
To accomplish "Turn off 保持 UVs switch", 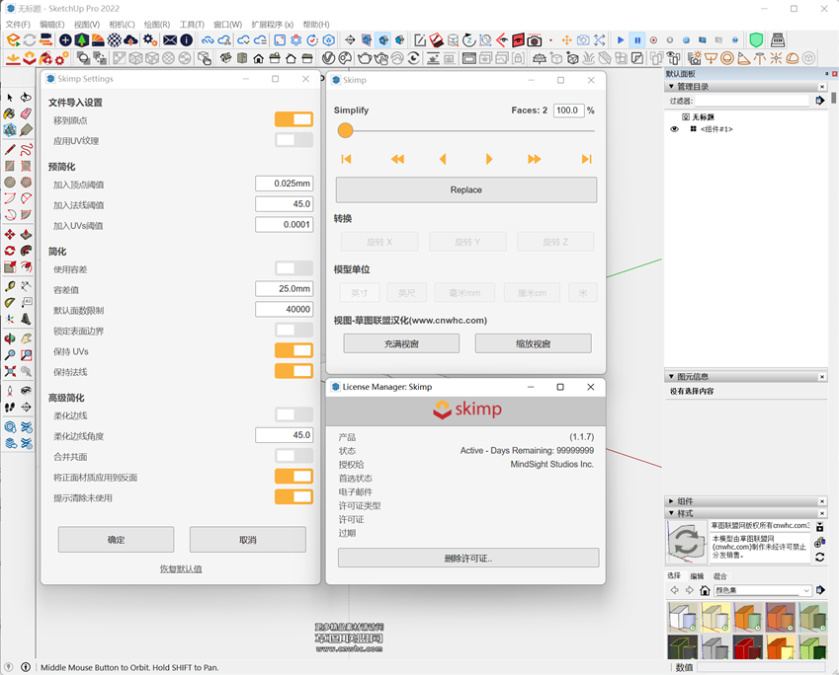I will point(294,351).
